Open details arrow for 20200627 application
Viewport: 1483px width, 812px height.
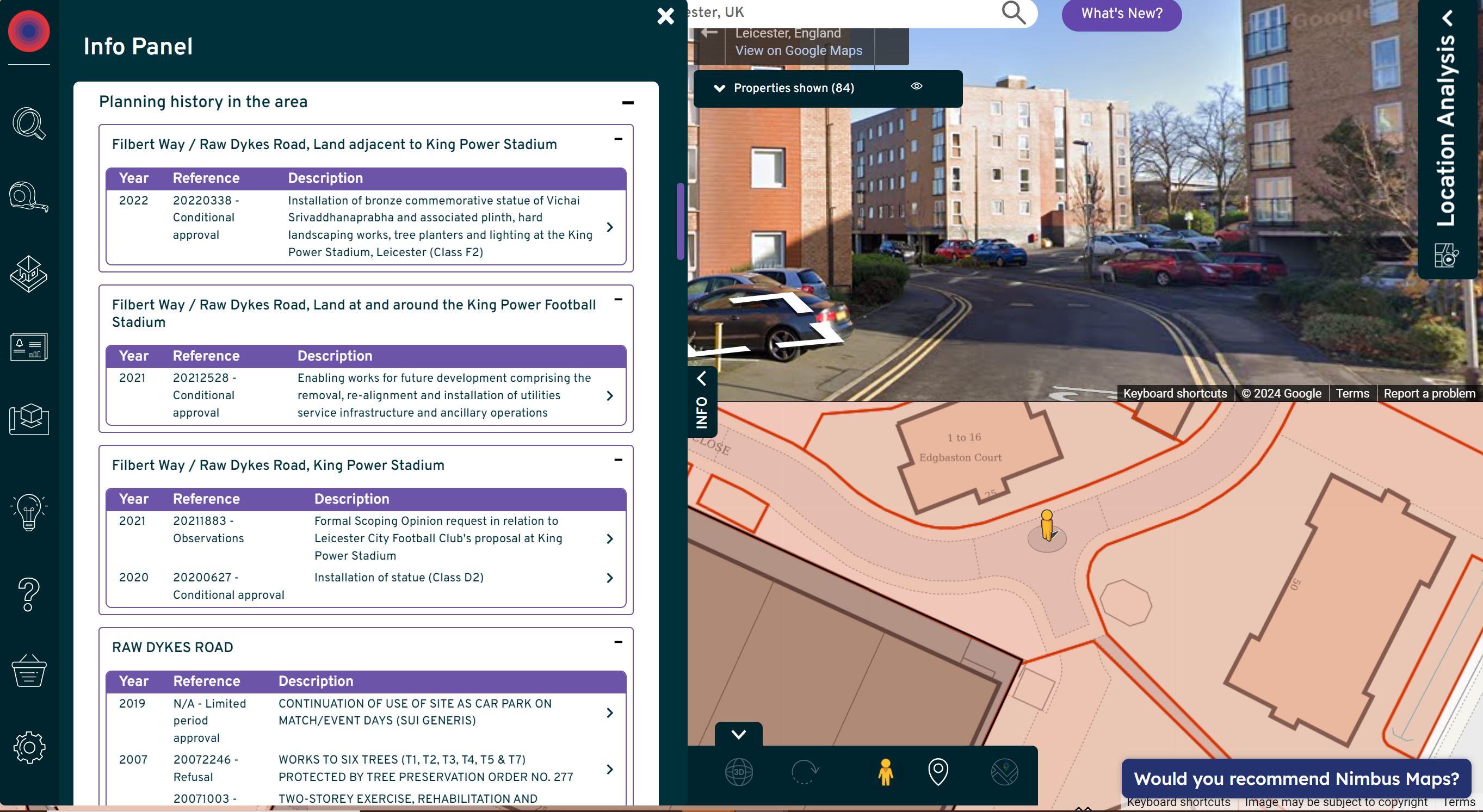tap(610, 578)
